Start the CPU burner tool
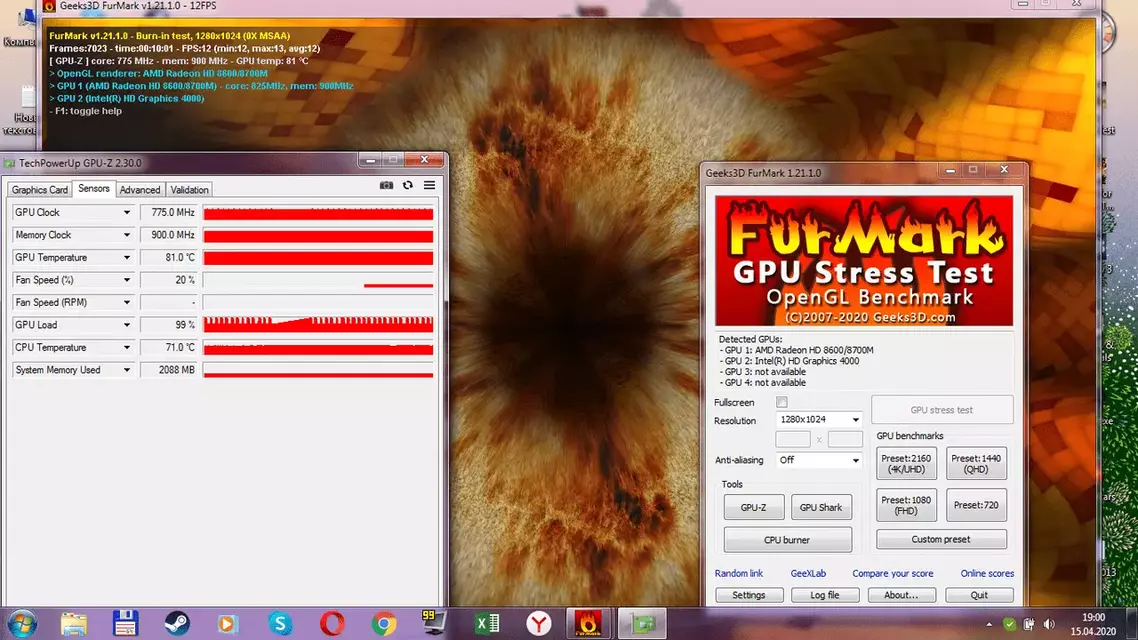Screen dimensions: 1138x640 click(787, 540)
